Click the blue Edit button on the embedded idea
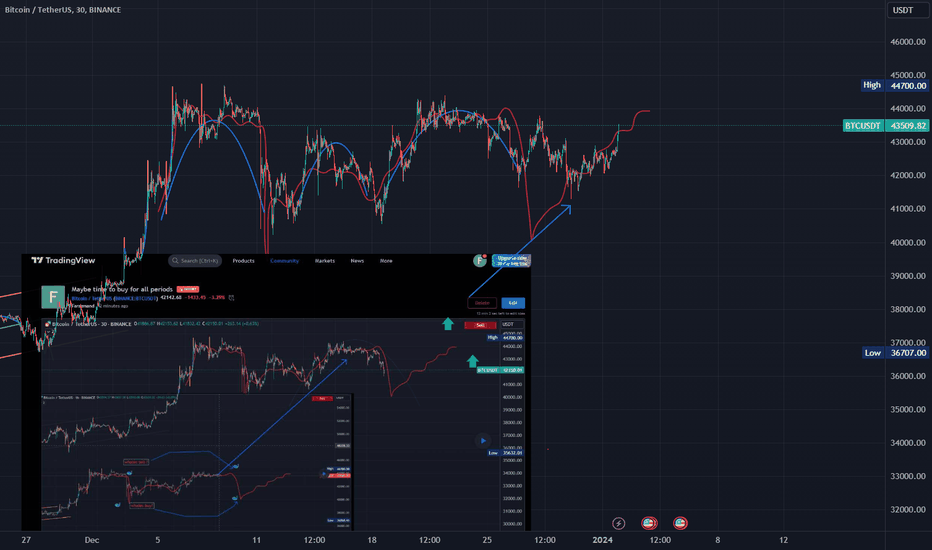The height and width of the screenshot is (550, 932). [x=513, y=303]
